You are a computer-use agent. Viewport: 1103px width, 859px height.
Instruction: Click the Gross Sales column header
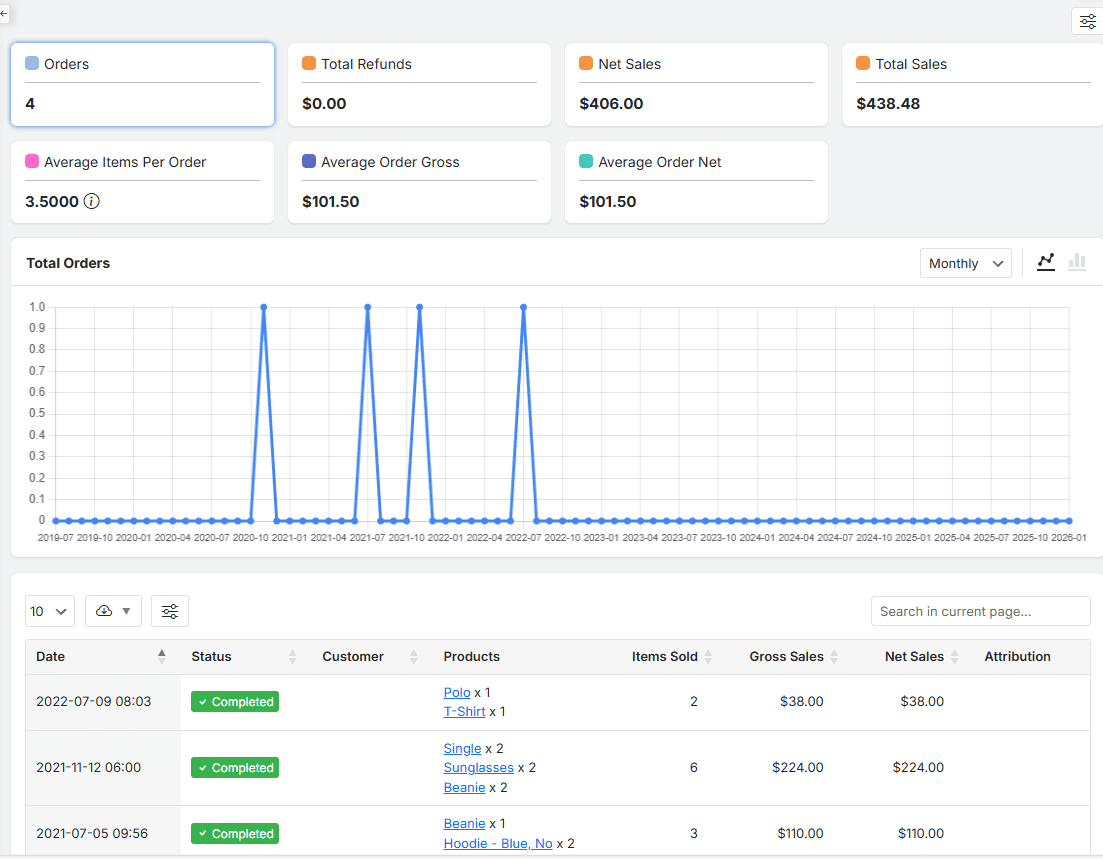pyautogui.click(x=787, y=657)
